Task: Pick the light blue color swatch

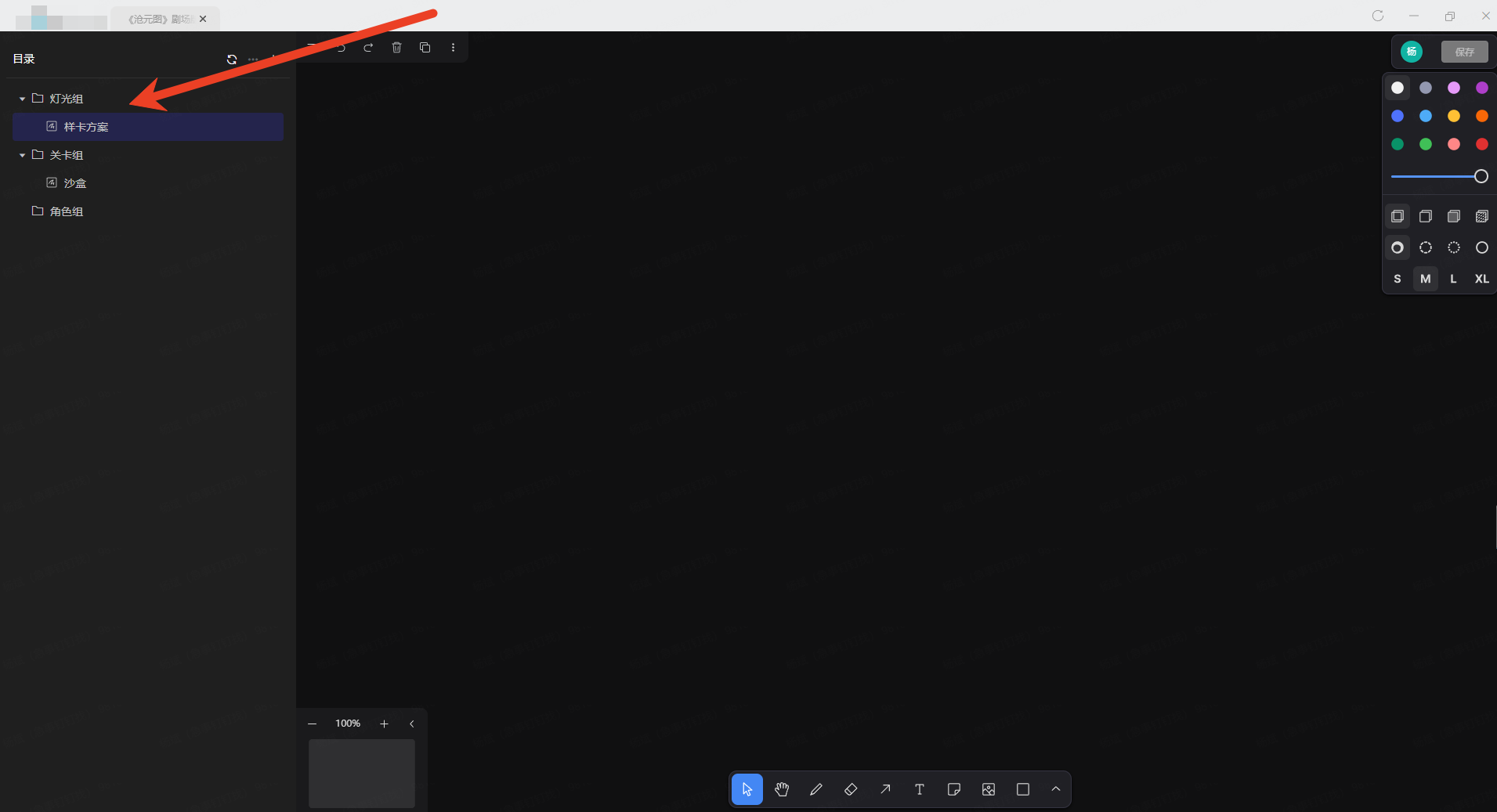Action: 1426,116
